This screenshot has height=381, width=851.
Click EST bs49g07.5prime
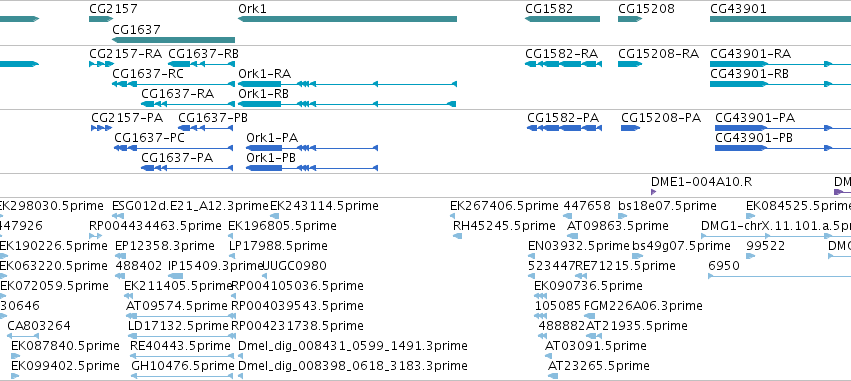[x=681, y=246]
